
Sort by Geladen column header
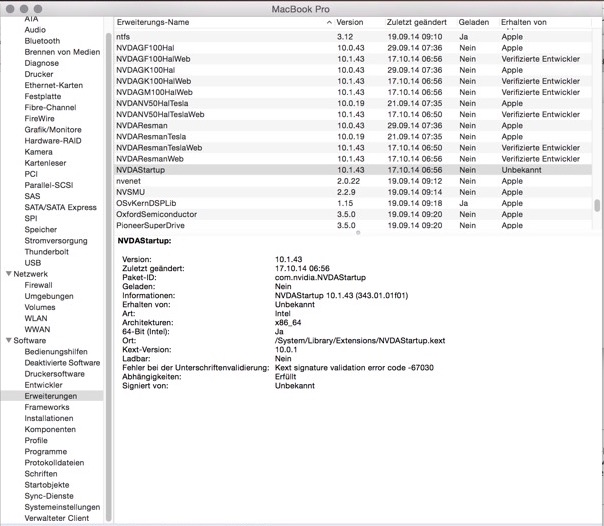point(473,22)
